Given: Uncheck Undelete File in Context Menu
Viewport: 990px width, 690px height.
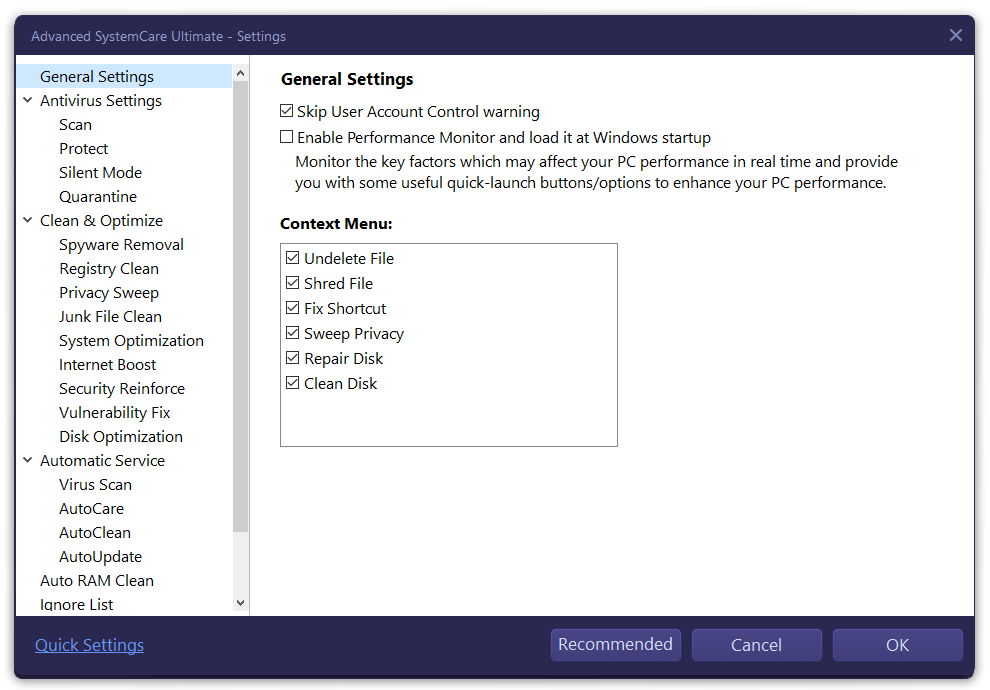Looking at the screenshot, I should (292, 258).
